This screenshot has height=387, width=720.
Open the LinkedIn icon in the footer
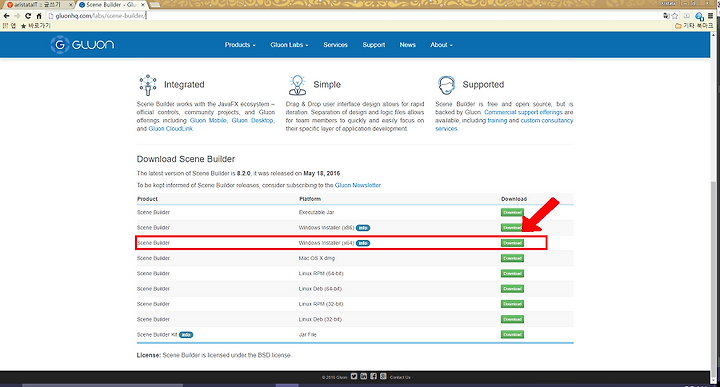[364, 376]
